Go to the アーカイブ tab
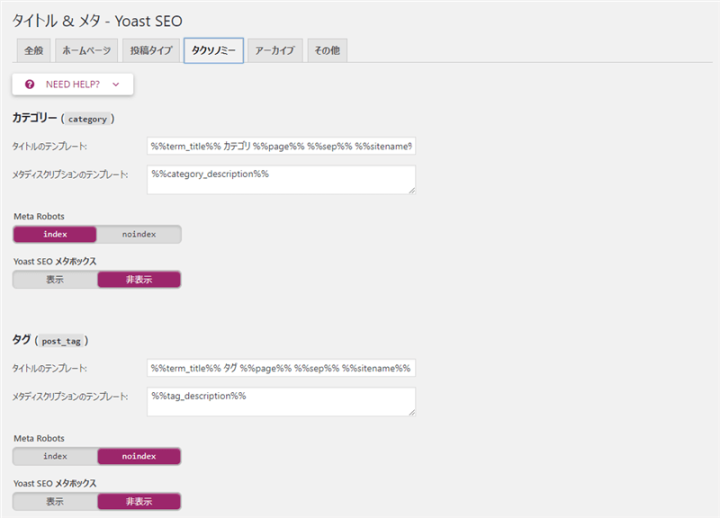720x518 pixels. point(274,51)
